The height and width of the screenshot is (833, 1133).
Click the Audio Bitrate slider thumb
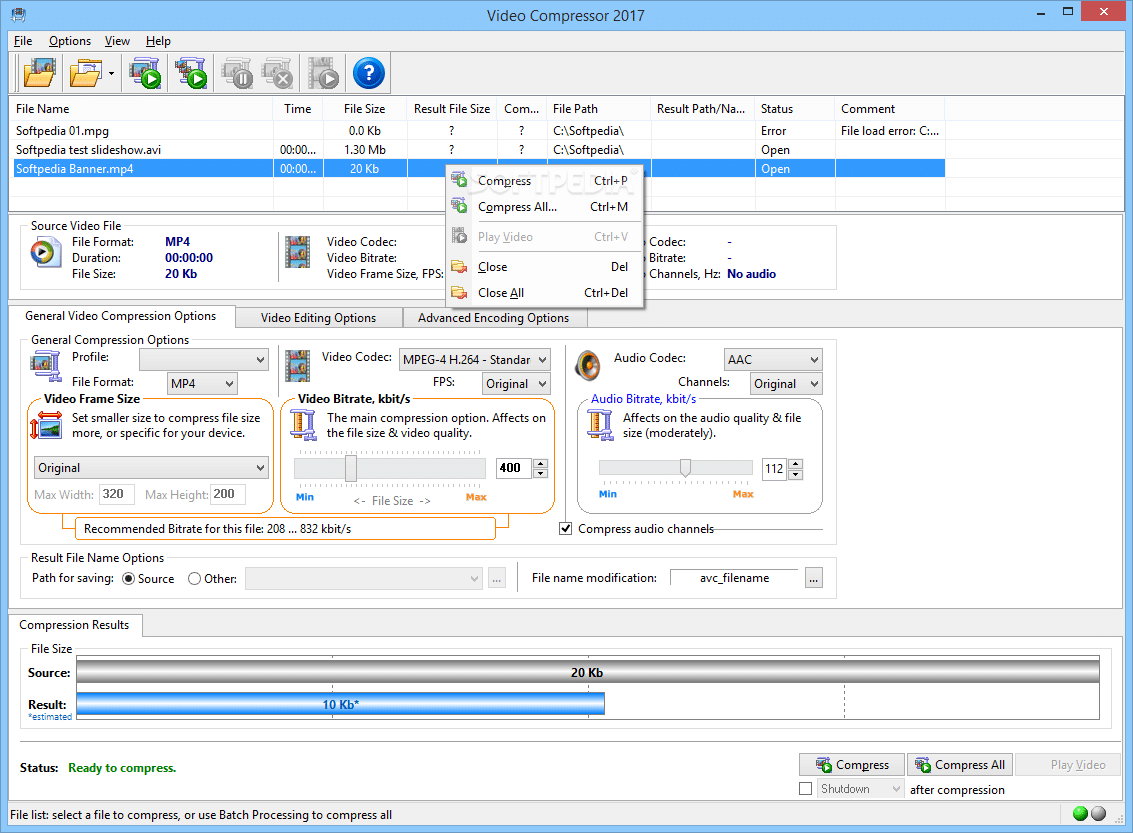(685, 468)
